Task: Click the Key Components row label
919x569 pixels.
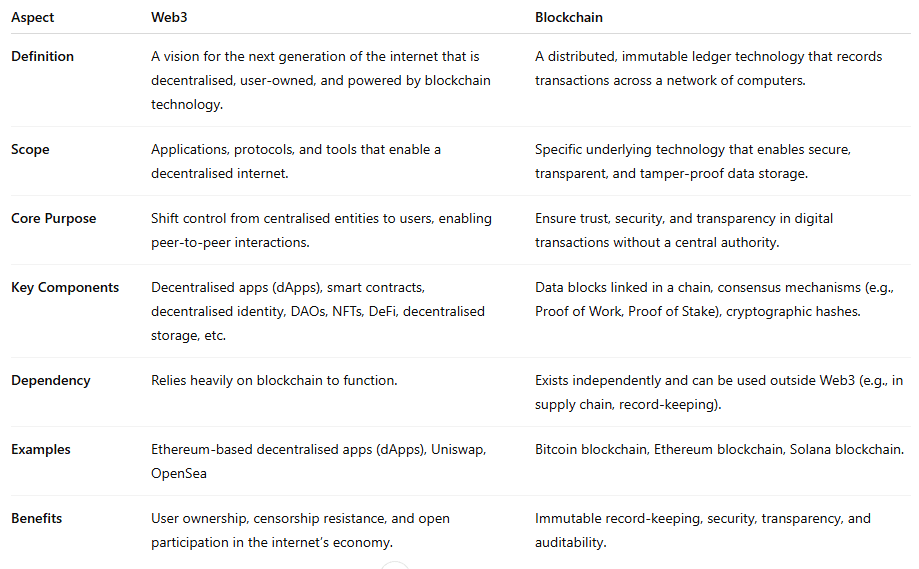Action: (x=65, y=287)
